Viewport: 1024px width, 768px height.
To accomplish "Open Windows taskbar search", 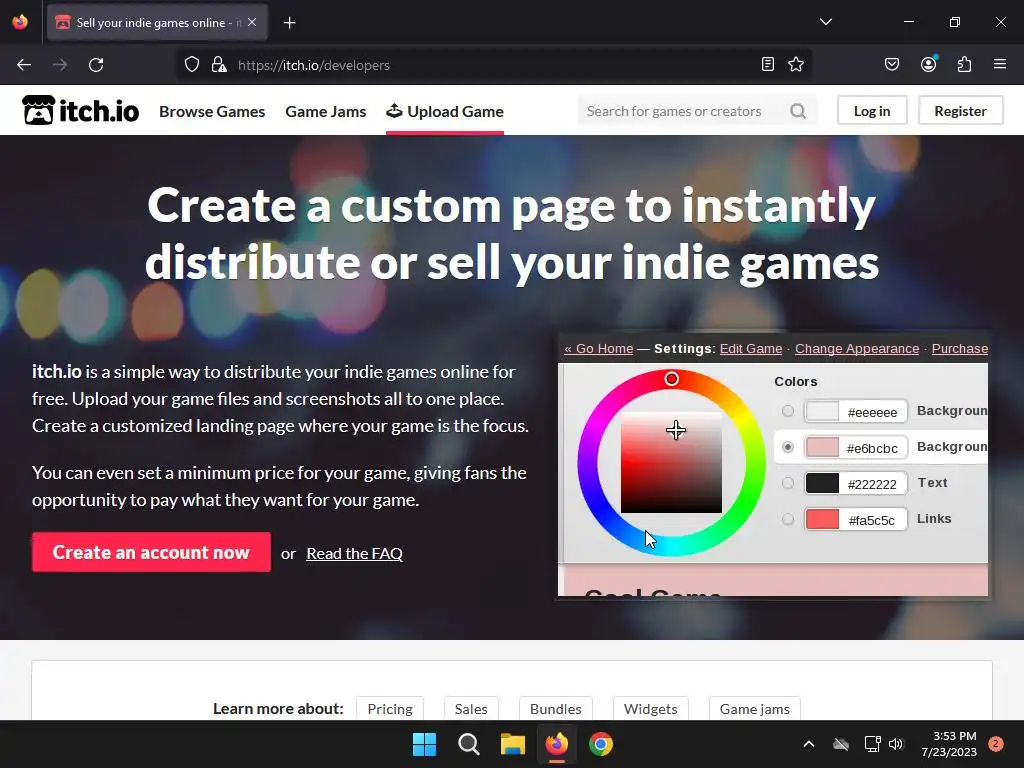I will pos(468,744).
